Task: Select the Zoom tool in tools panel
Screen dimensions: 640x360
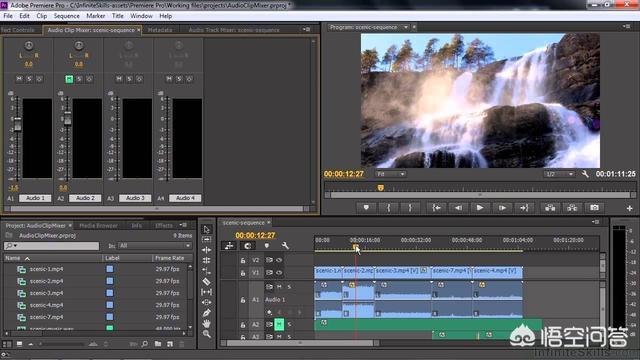Action: (207, 334)
